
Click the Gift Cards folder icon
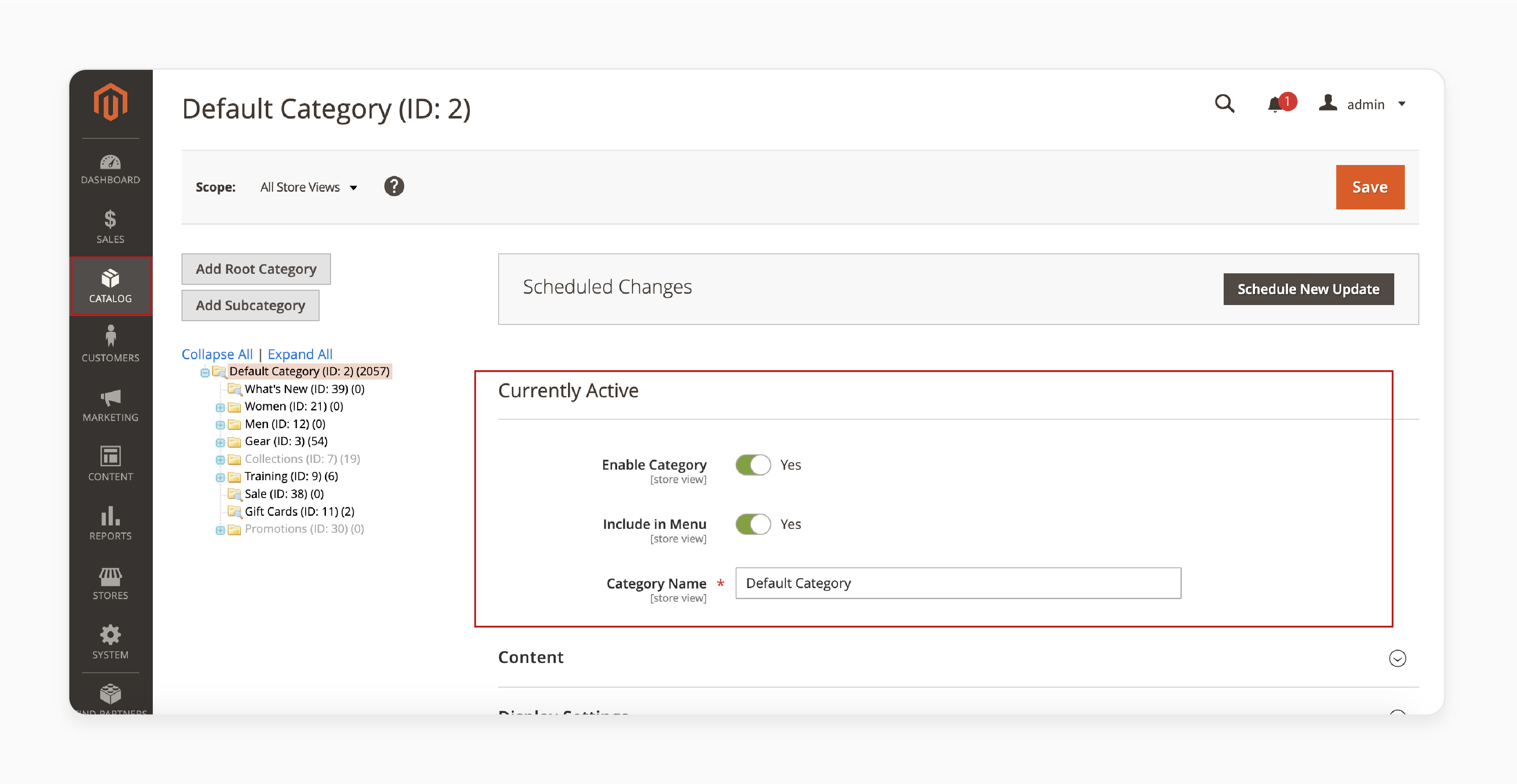tap(234, 512)
